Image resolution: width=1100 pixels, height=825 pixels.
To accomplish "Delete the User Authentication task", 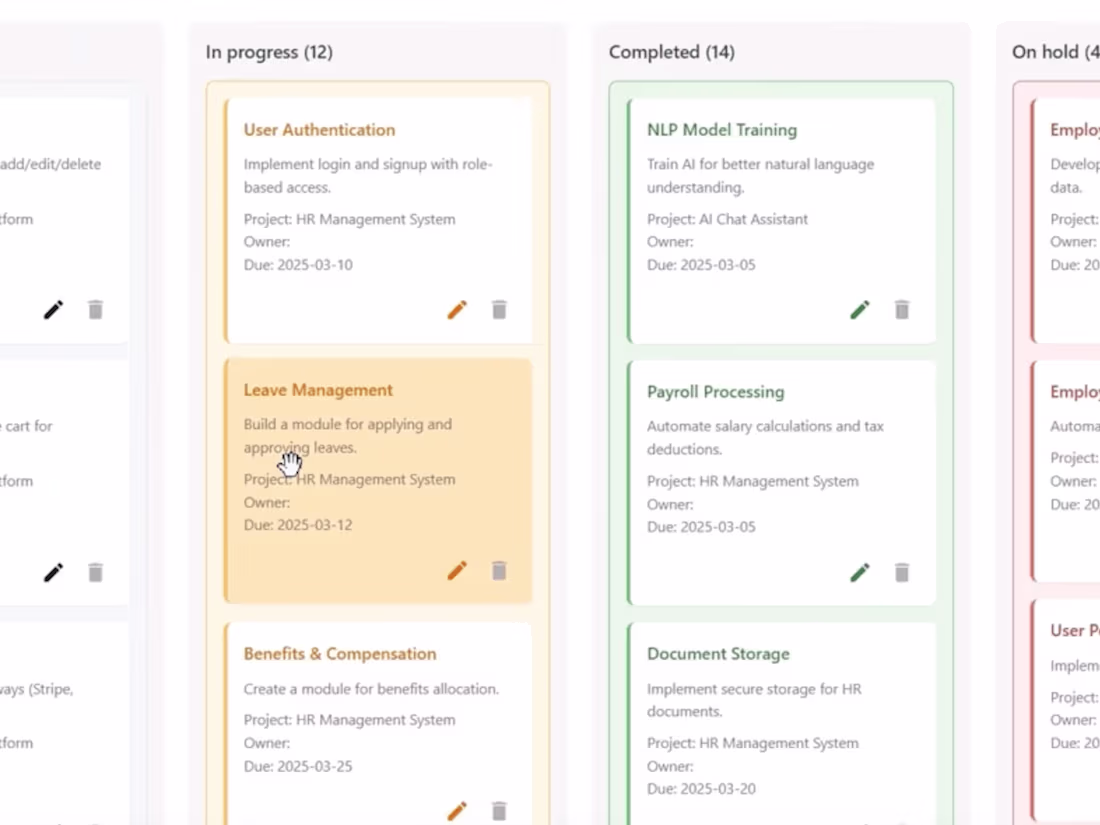I will [x=499, y=310].
